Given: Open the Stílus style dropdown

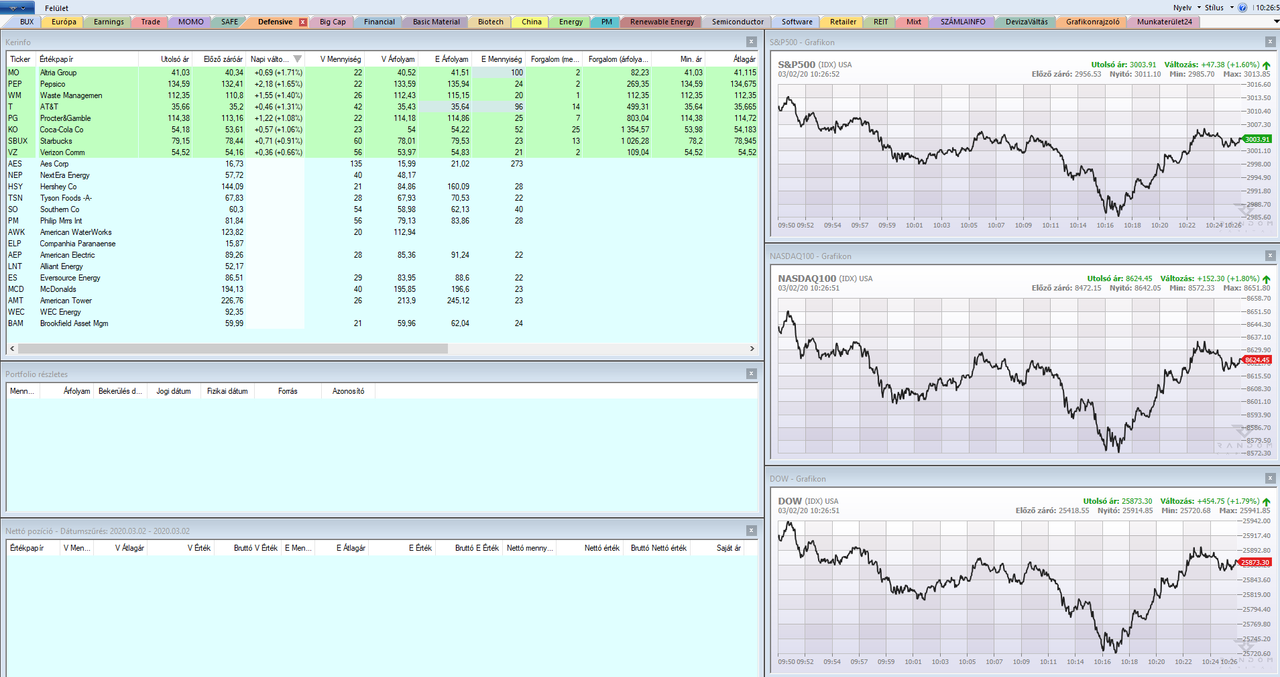Looking at the screenshot, I should coord(1220,7).
